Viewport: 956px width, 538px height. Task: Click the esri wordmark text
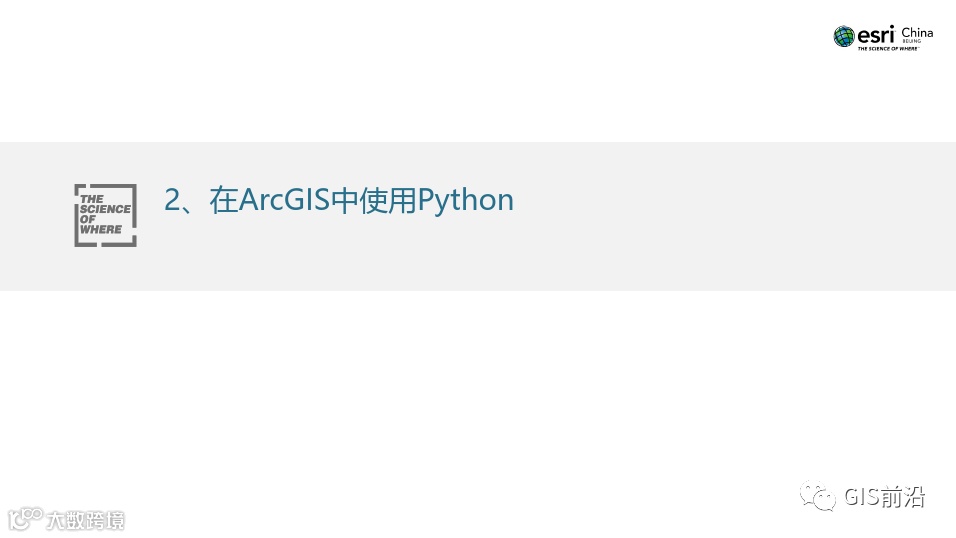click(x=876, y=34)
